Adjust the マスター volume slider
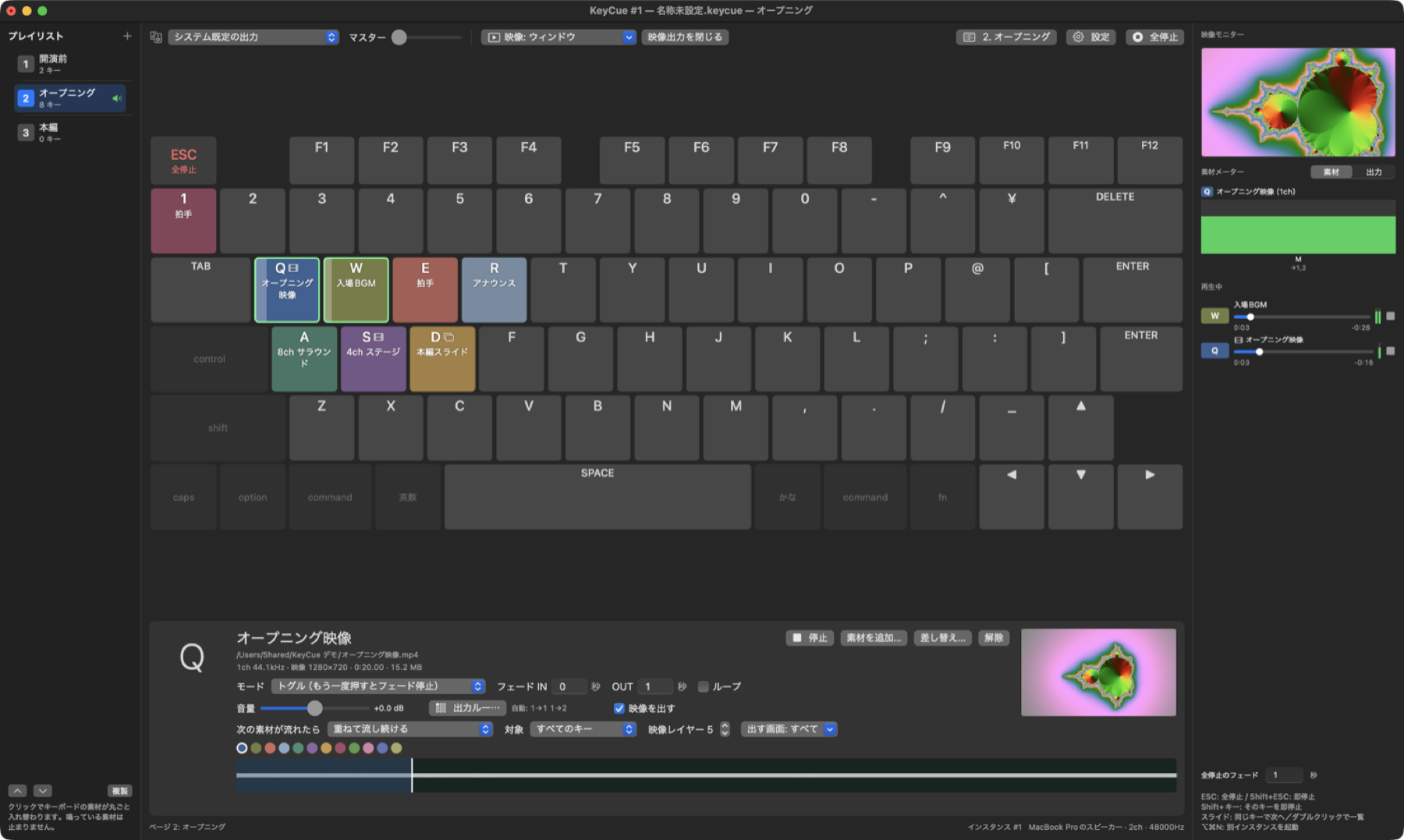This screenshot has width=1404, height=840. [x=427, y=37]
